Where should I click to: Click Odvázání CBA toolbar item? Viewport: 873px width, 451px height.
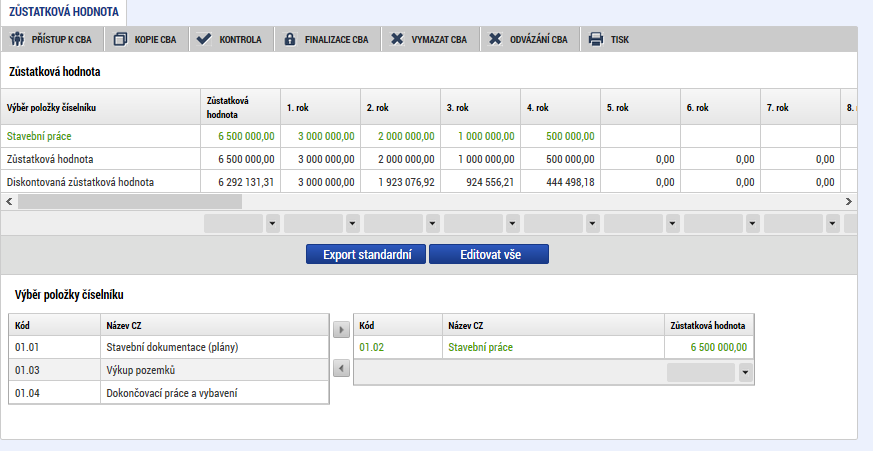pos(529,39)
